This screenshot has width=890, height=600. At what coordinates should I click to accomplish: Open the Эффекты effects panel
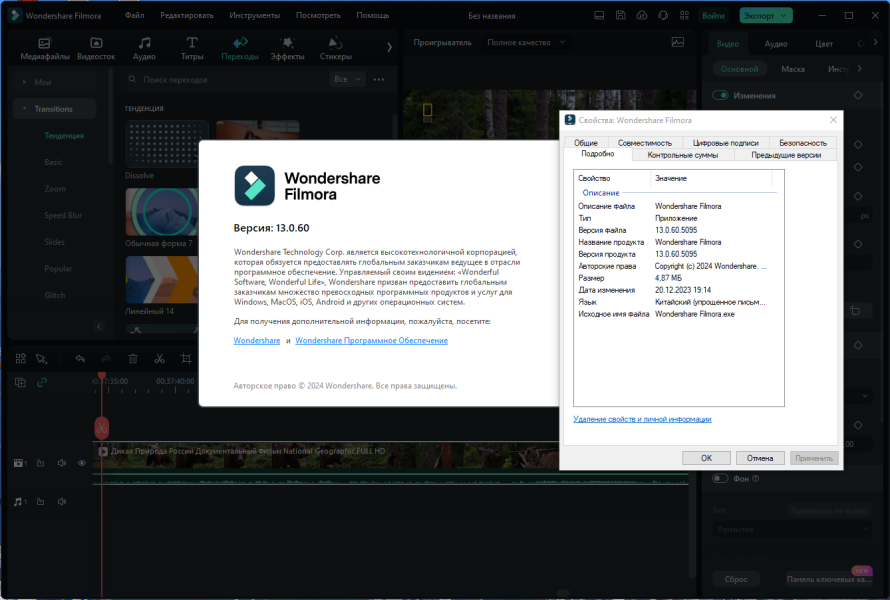pos(287,48)
